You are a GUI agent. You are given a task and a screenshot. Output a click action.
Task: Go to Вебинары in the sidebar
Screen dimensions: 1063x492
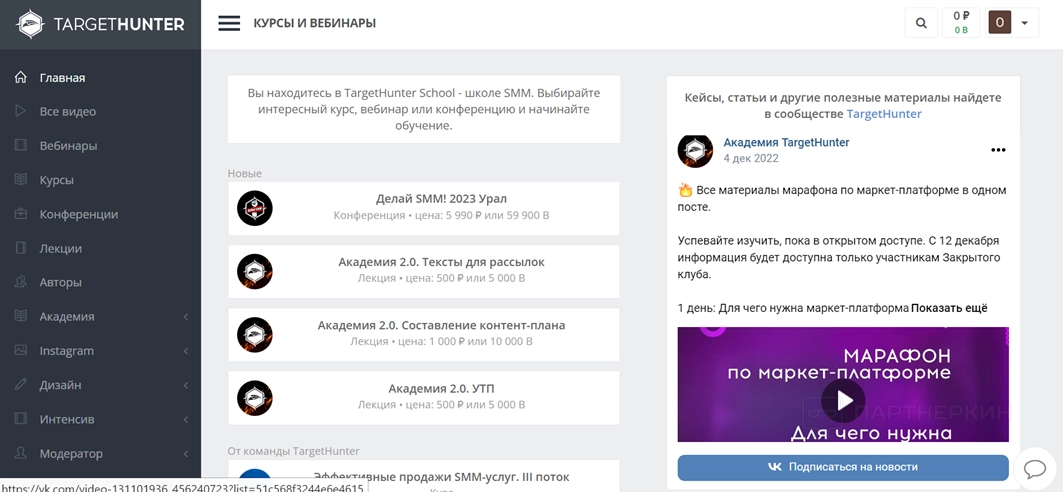(x=68, y=146)
